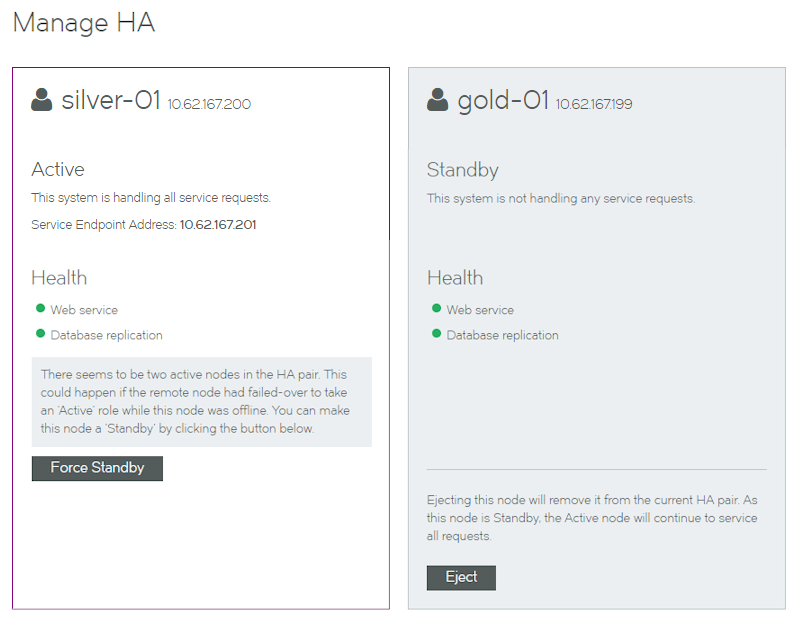The image size is (803, 624).
Task: Click the Force Standby button
Action: [97, 468]
